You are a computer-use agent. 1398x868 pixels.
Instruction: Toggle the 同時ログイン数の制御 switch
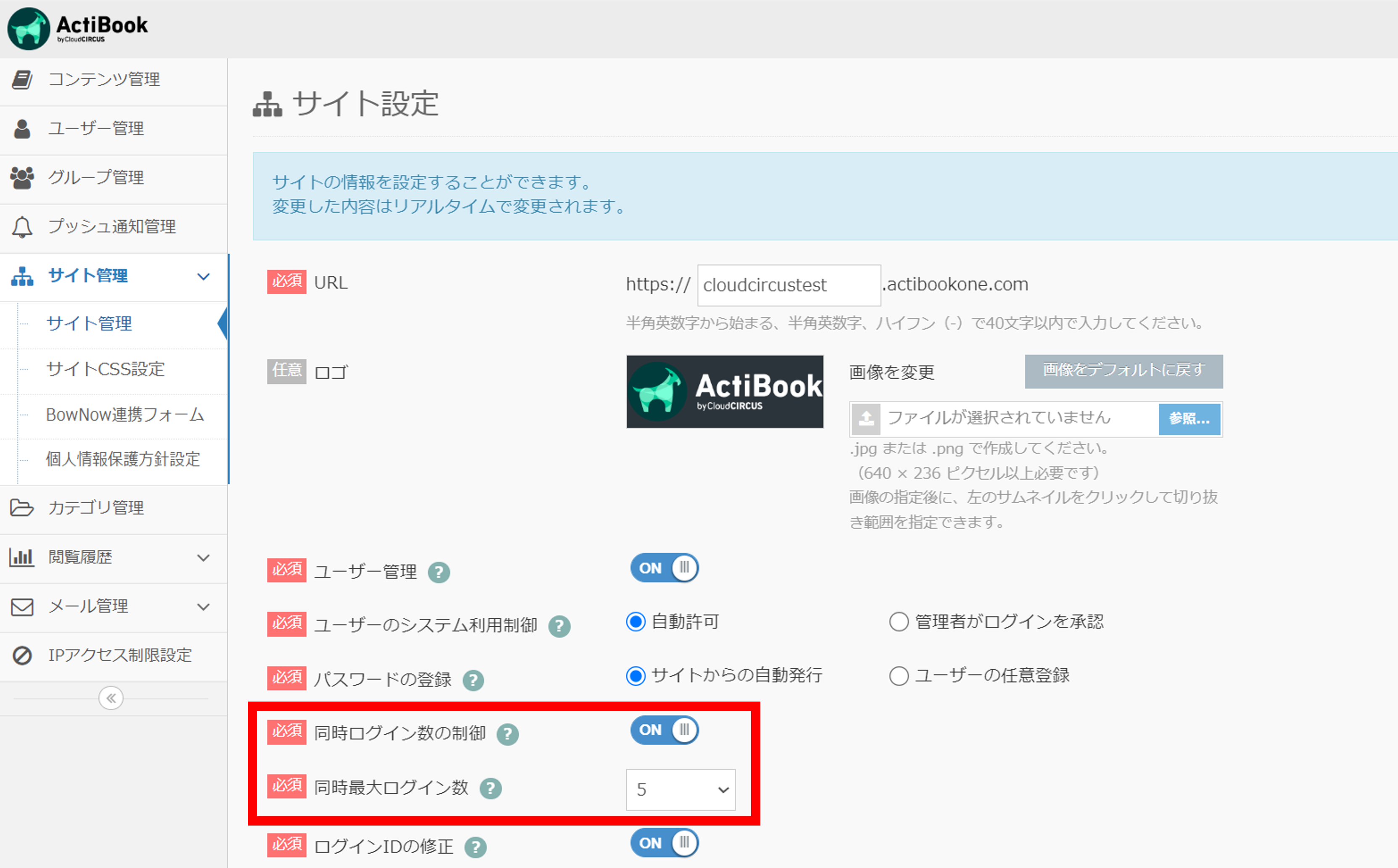(664, 730)
